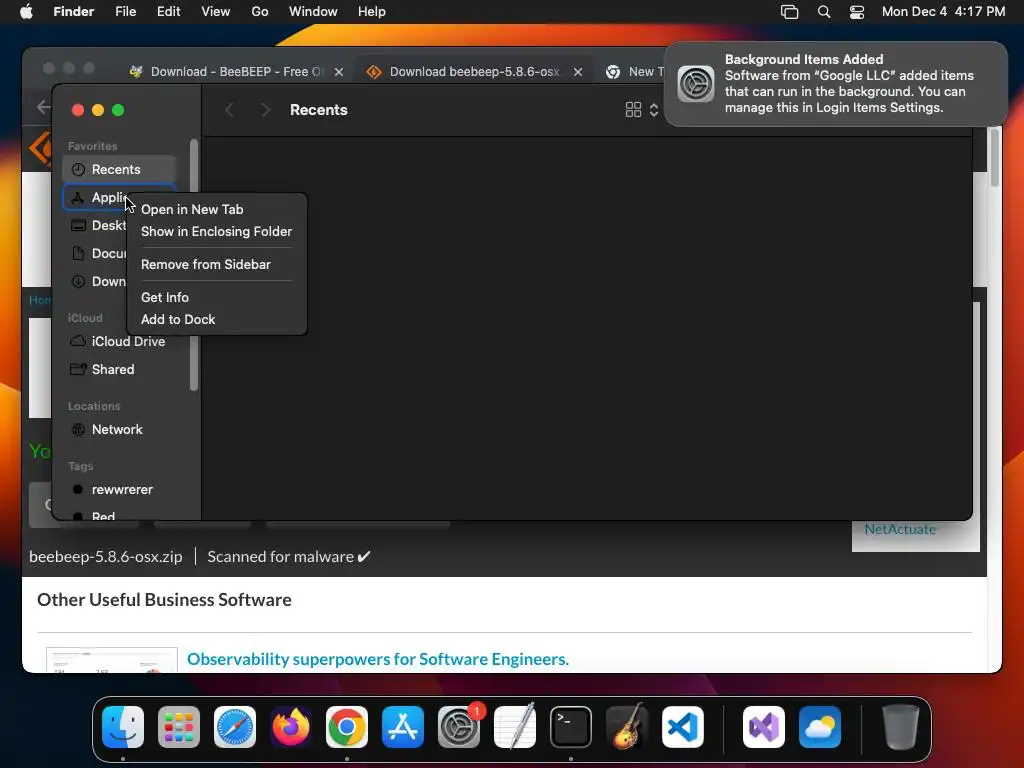The width and height of the screenshot is (1024, 768).
Task: Open Finder from the Dock
Action: tap(123, 727)
